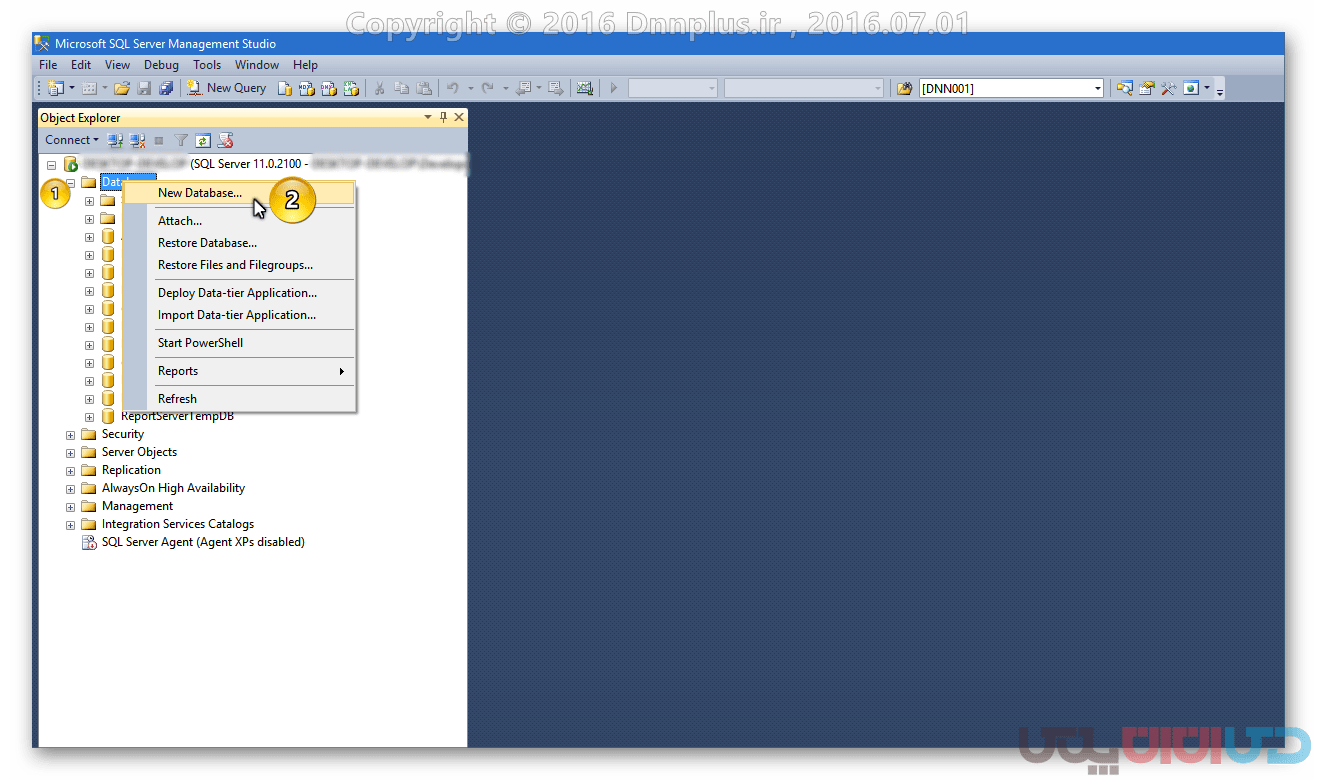Viewport: 1317px width, 780px height.
Task: Expand the Security folder node
Action: coord(71,435)
